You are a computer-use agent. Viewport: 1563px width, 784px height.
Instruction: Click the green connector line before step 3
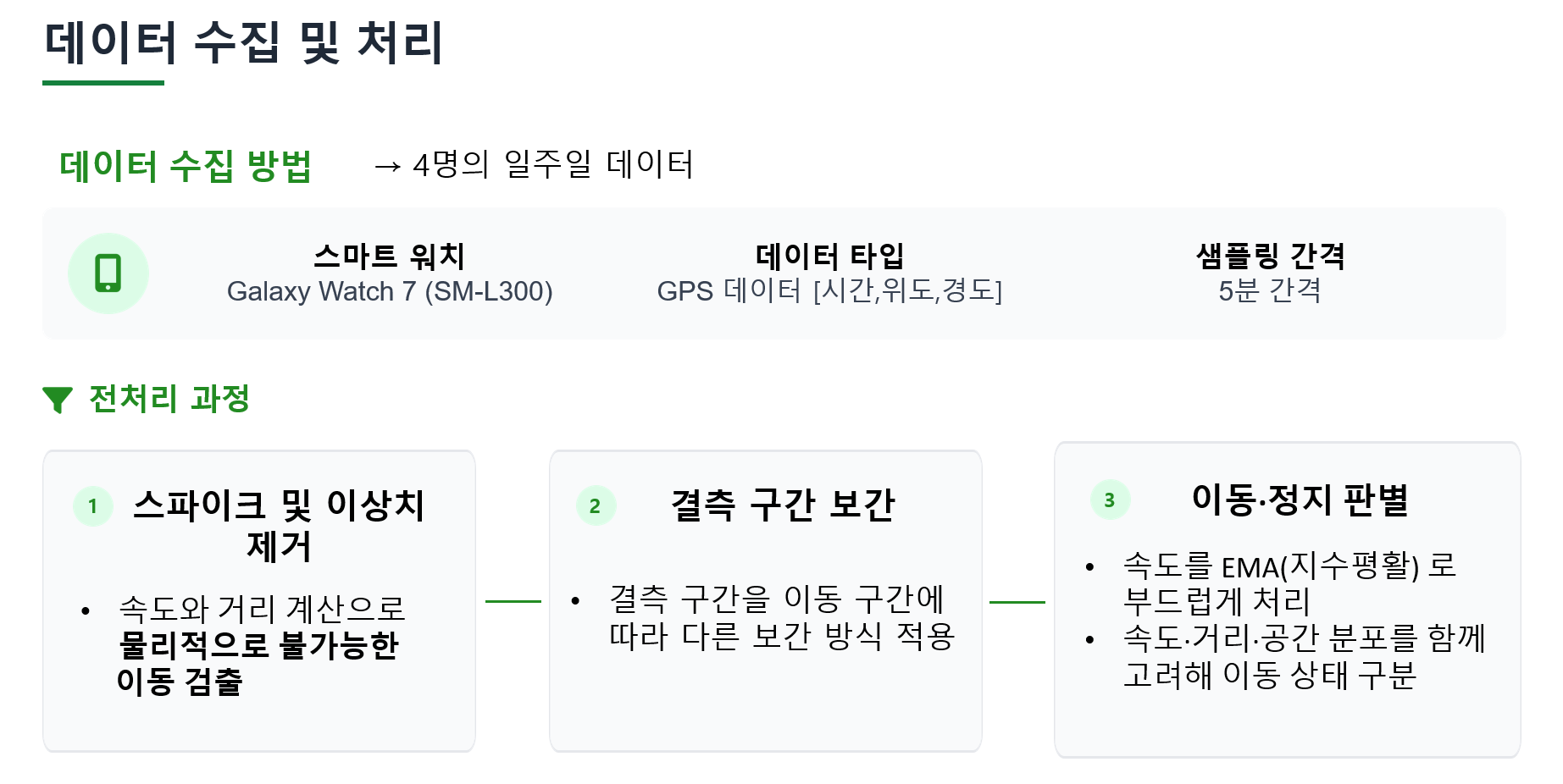[1017, 602]
